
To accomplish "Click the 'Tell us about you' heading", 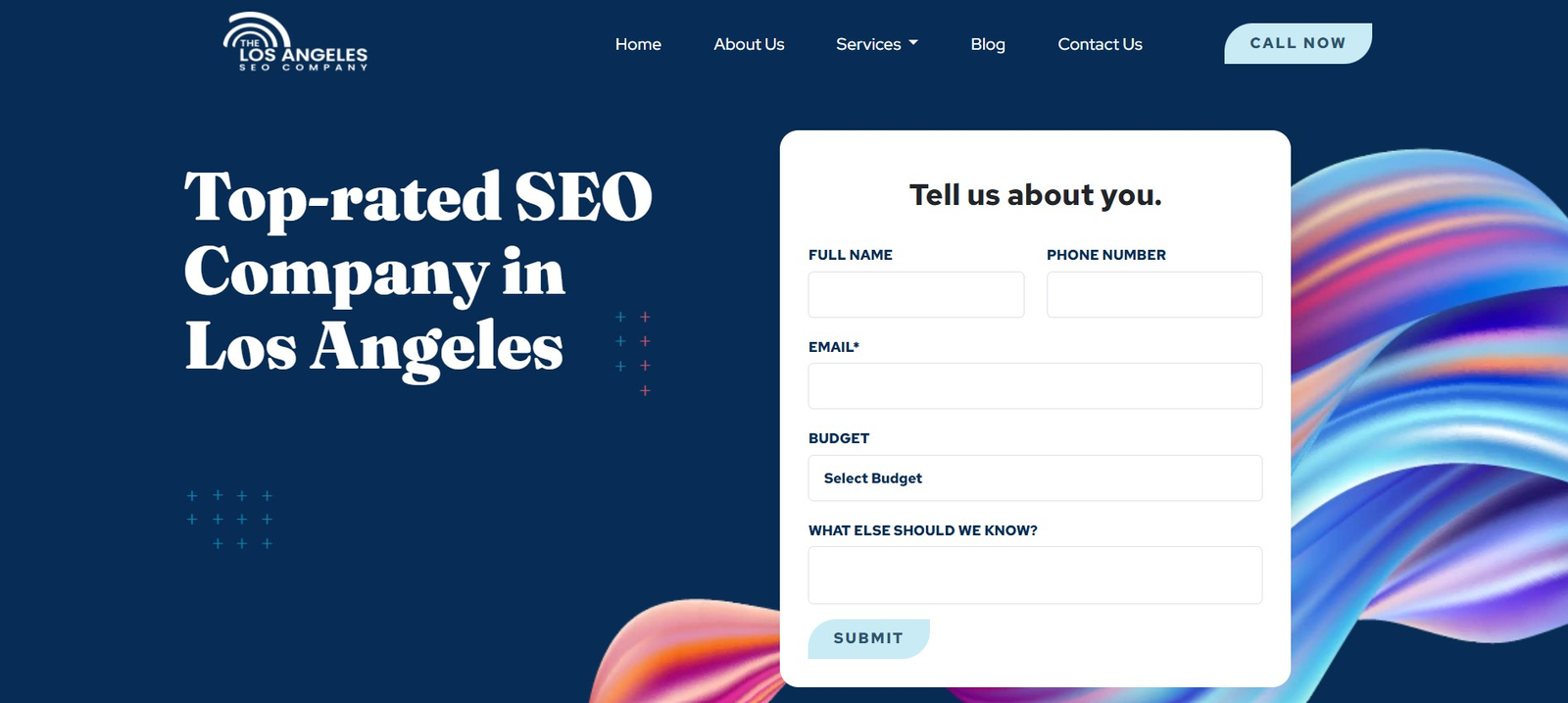I will coord(1035,194).
